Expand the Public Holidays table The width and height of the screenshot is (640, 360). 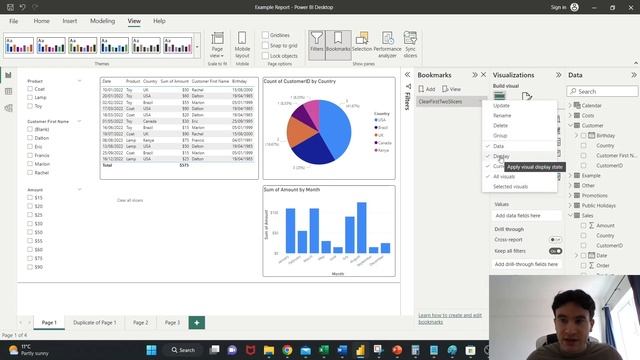tap(570, 205)
